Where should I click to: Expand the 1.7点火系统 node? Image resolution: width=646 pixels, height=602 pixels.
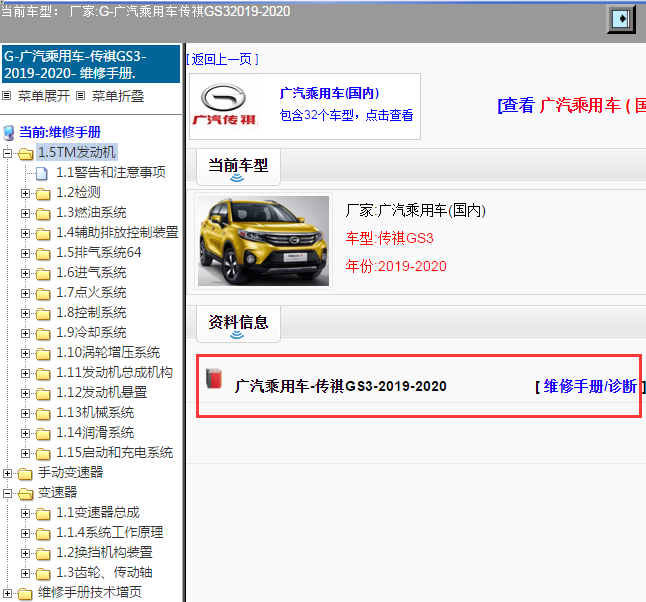point(25,293)
